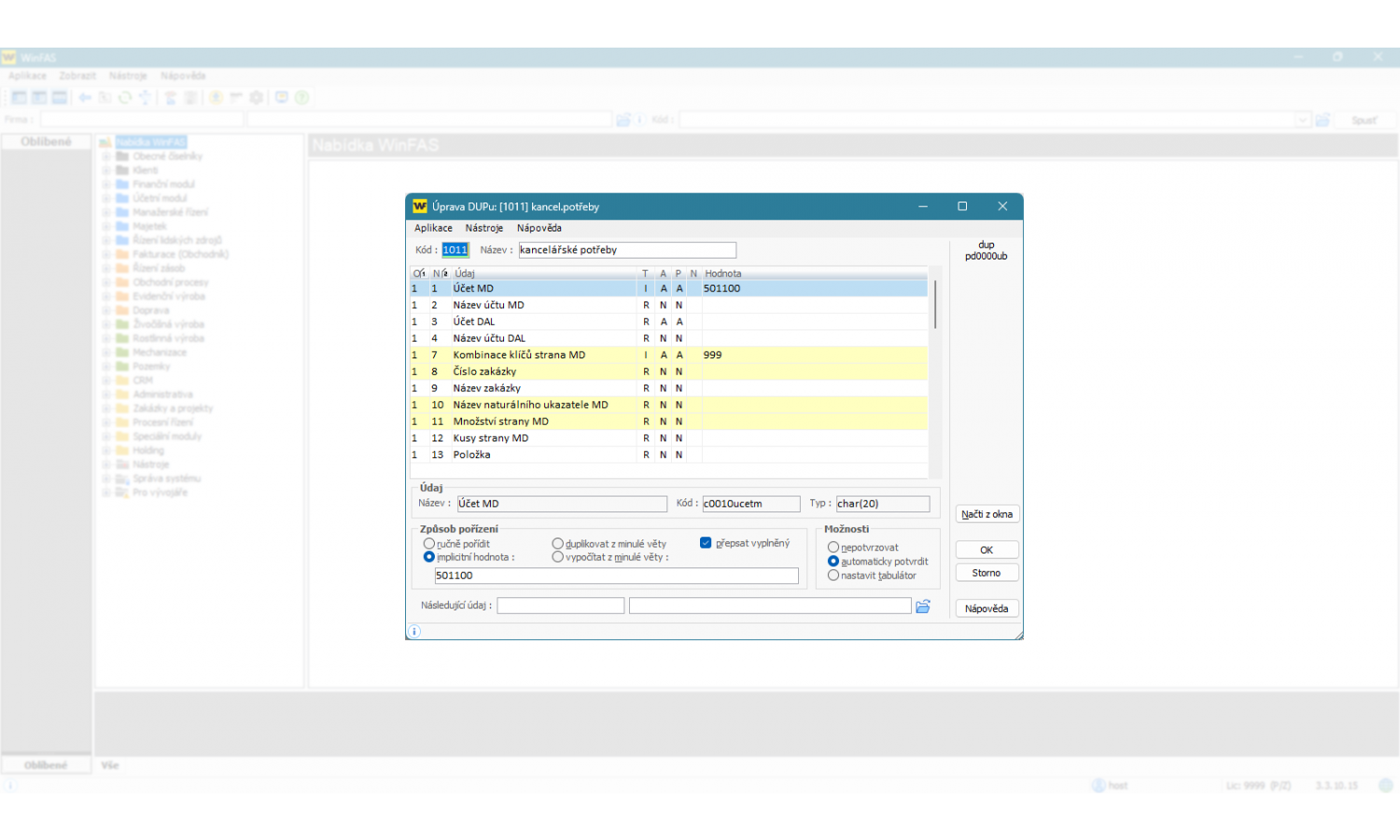Click the Nabídka WinFAS root tree icon
Viewport: 1400px width, 840px height.
point(105,143)
